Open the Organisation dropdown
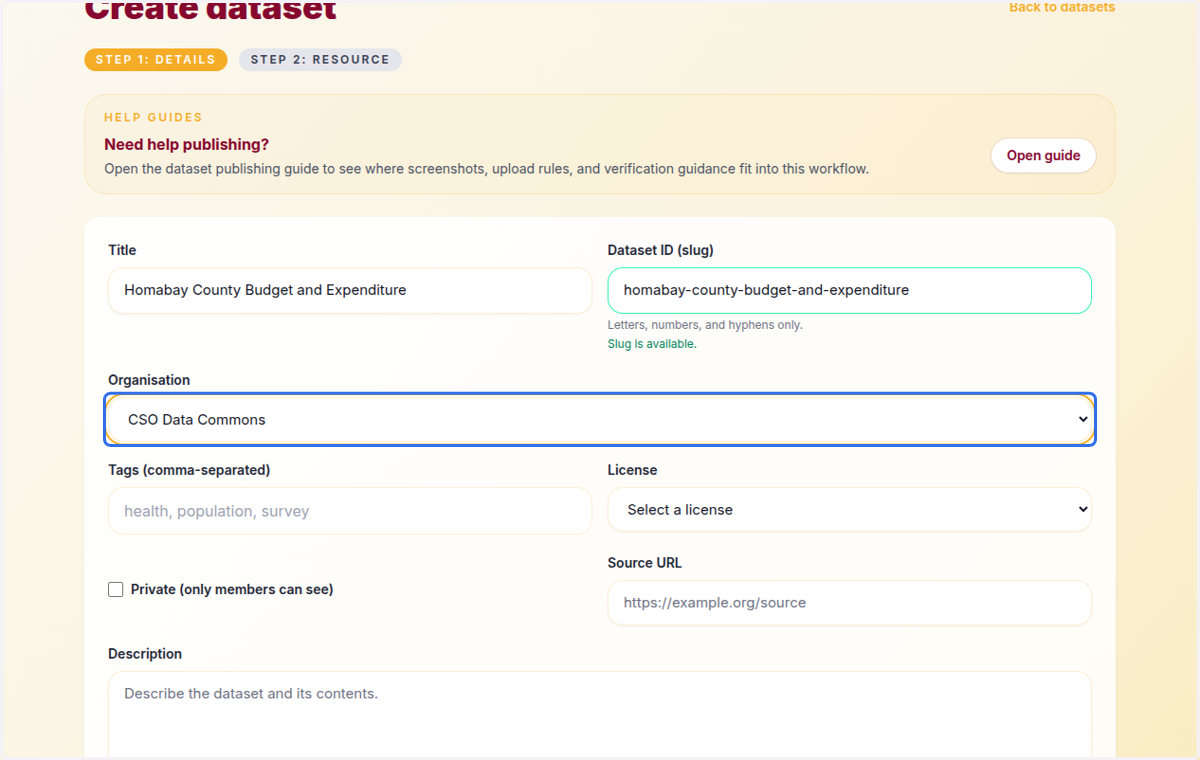The image size is (1200, 760). (600, 419)
